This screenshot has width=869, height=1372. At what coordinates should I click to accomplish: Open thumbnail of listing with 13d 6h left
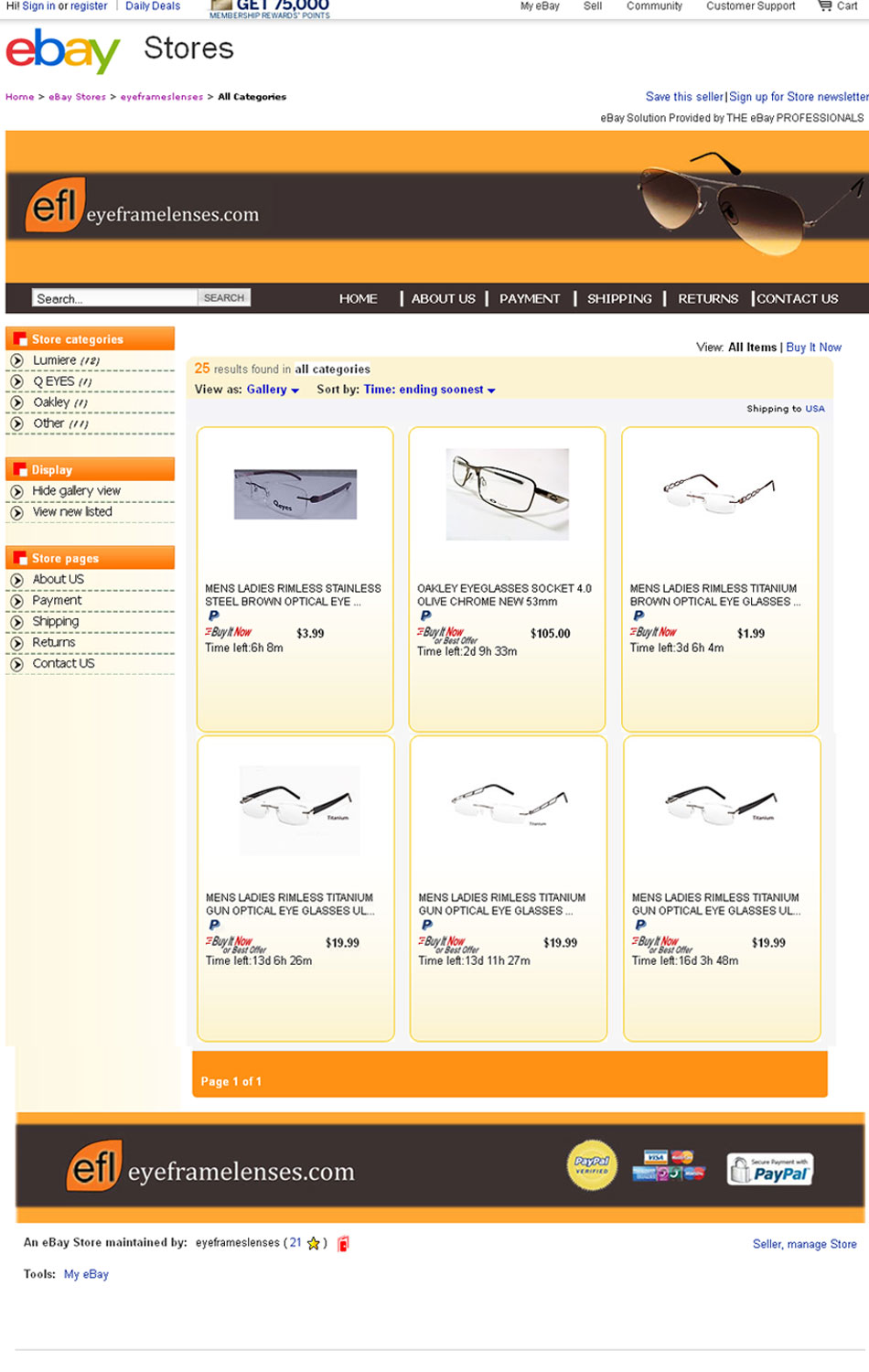(x=299, y=809)
